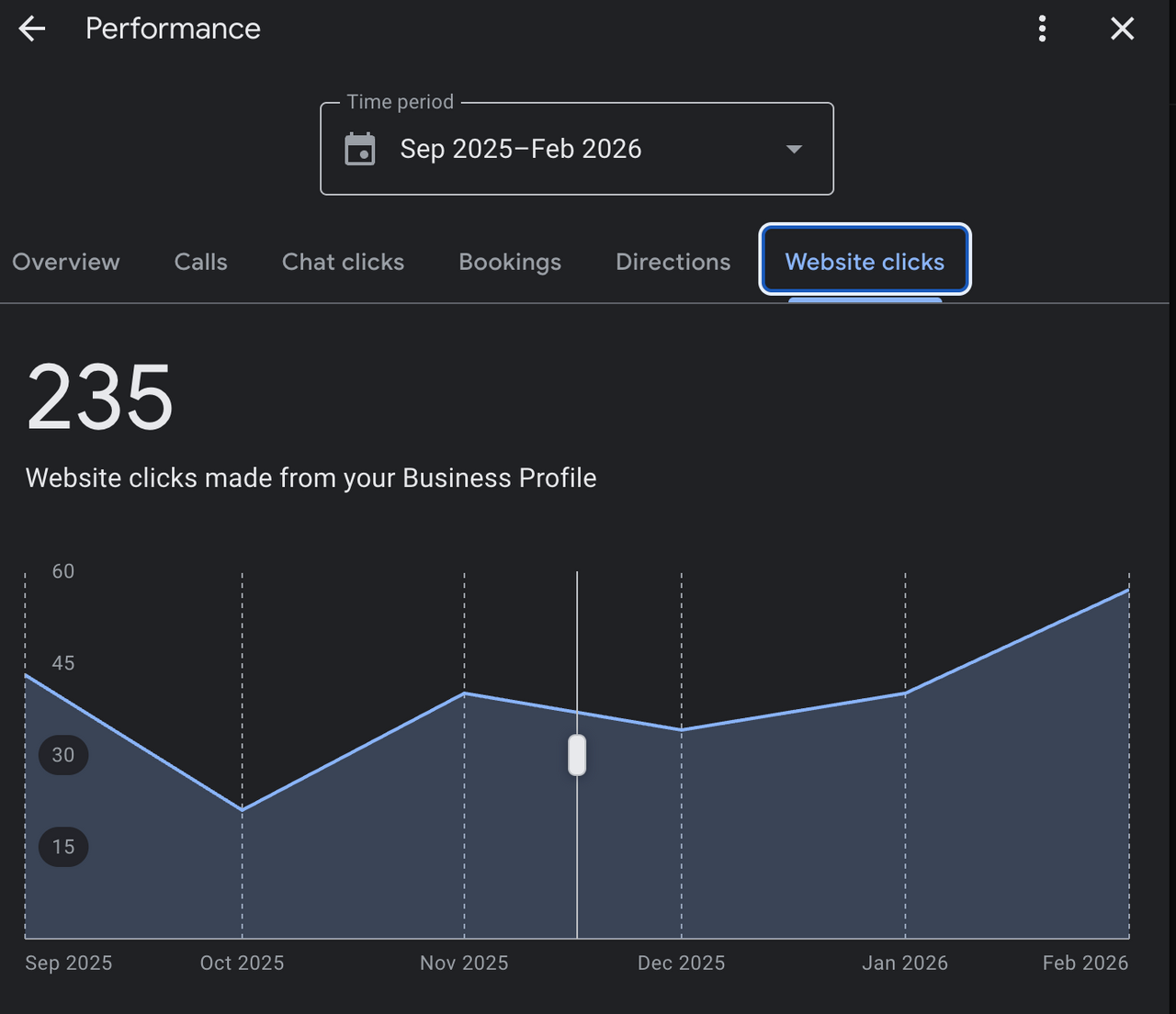
Task: Click the 30 axis label pill
Action: (x=63, y=755)
